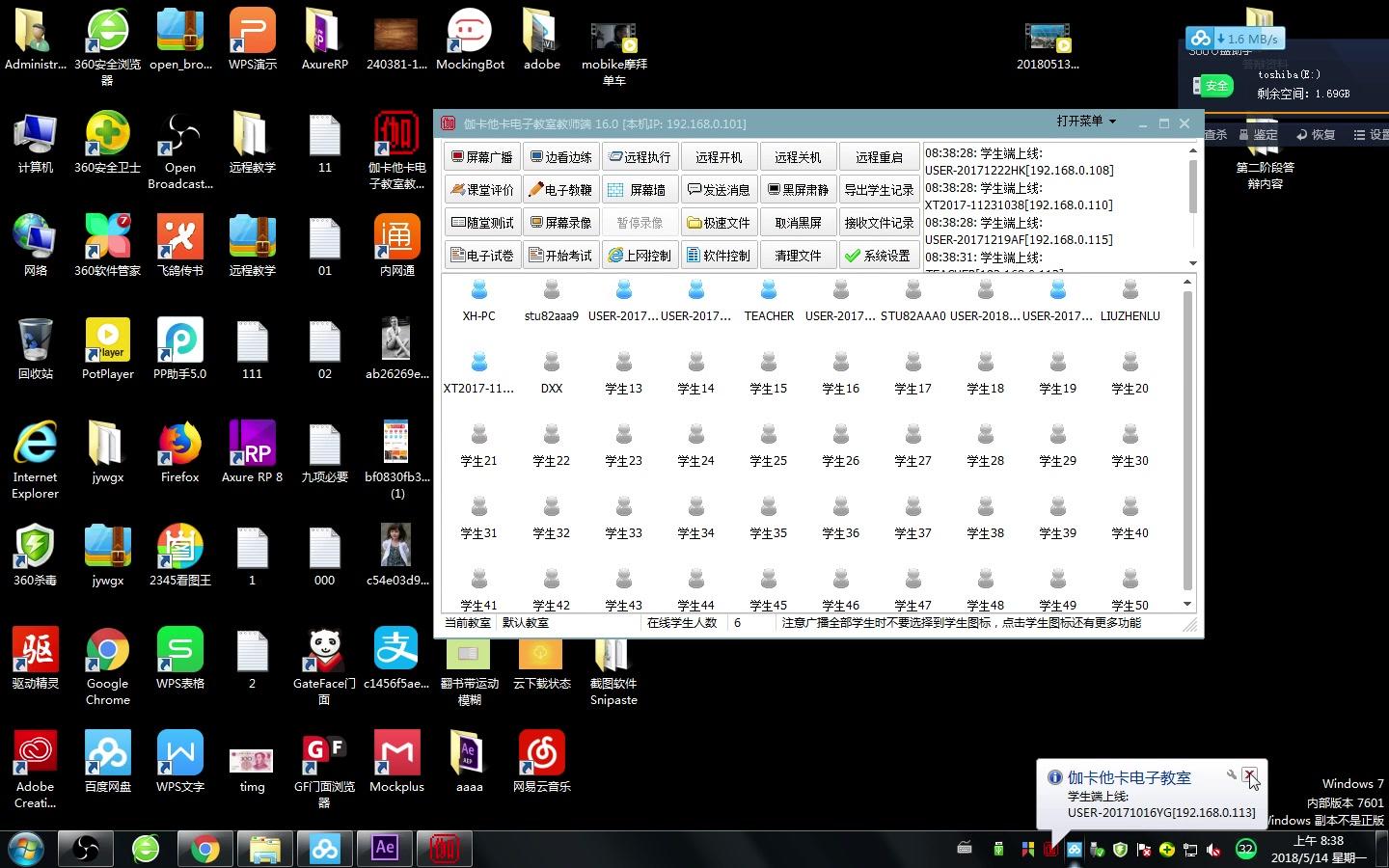Open the MockingBot desktop shortcut
This screenshot has width=1389, height=868.
[470, 40]
